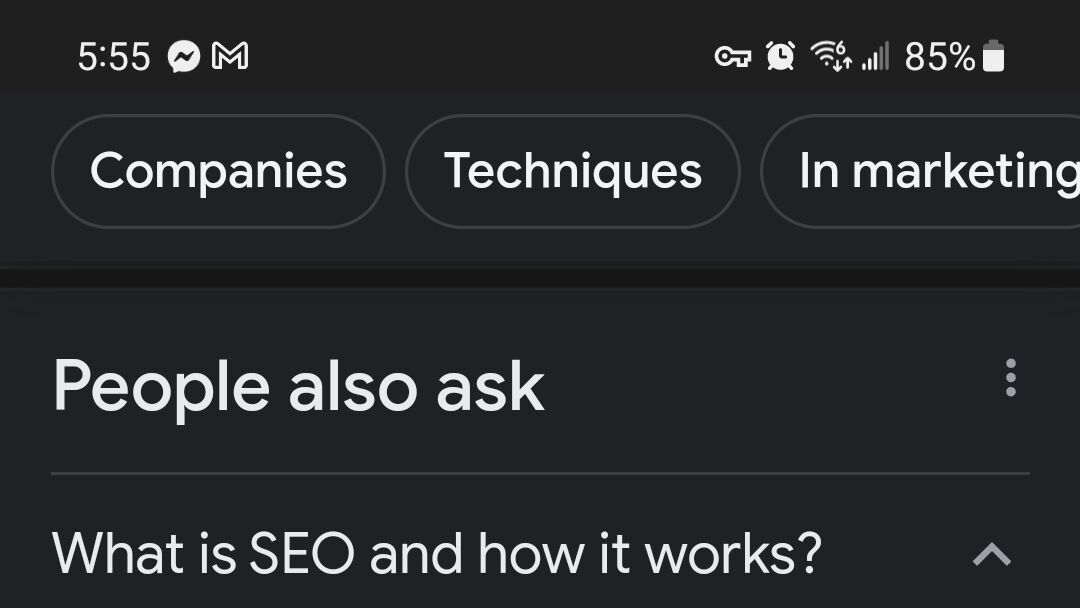Tap the alarm clock status icon

click(x=780, y=56)
